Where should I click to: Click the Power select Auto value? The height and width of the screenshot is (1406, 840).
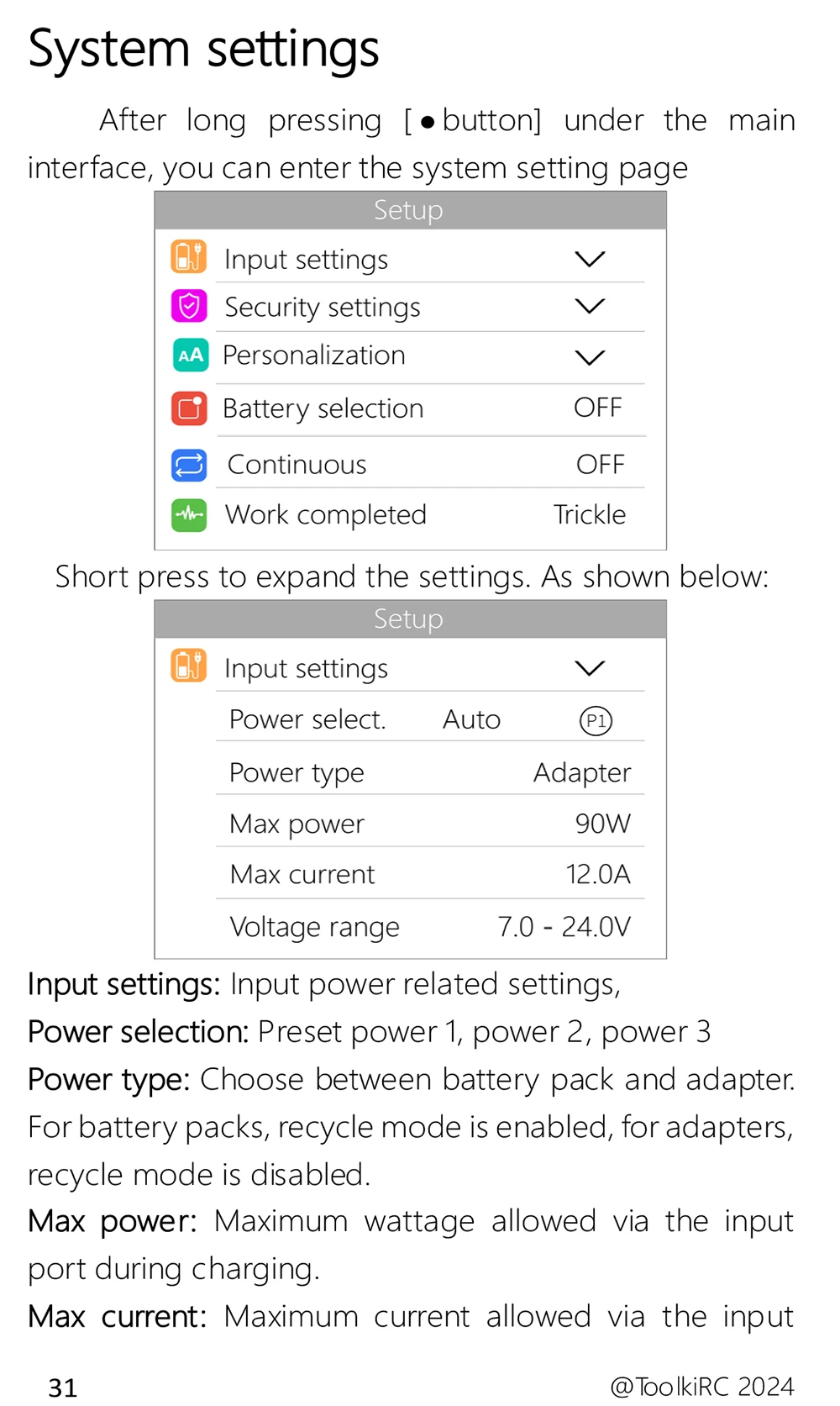click(x=471, y=719)
